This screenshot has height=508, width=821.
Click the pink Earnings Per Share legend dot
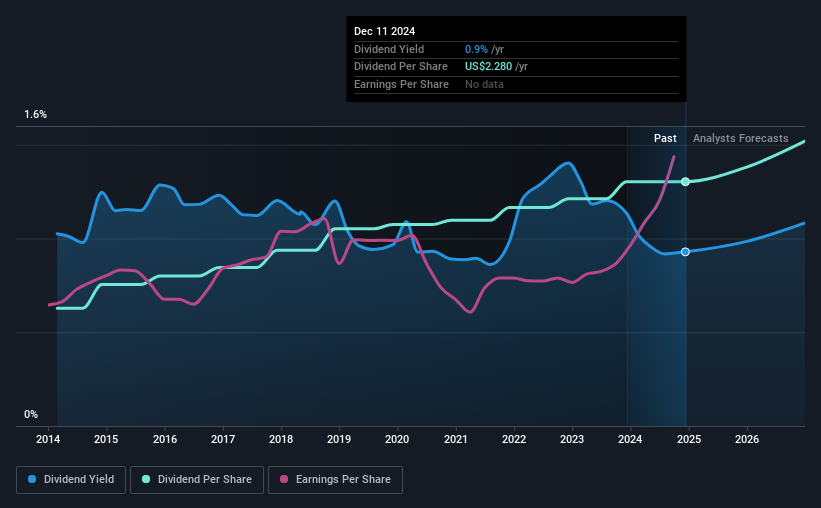(284, 479)
